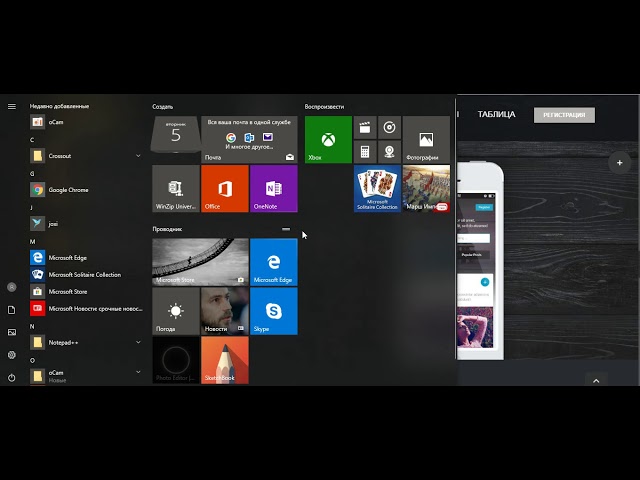Open the Photo Editor tile

[176, 360]
